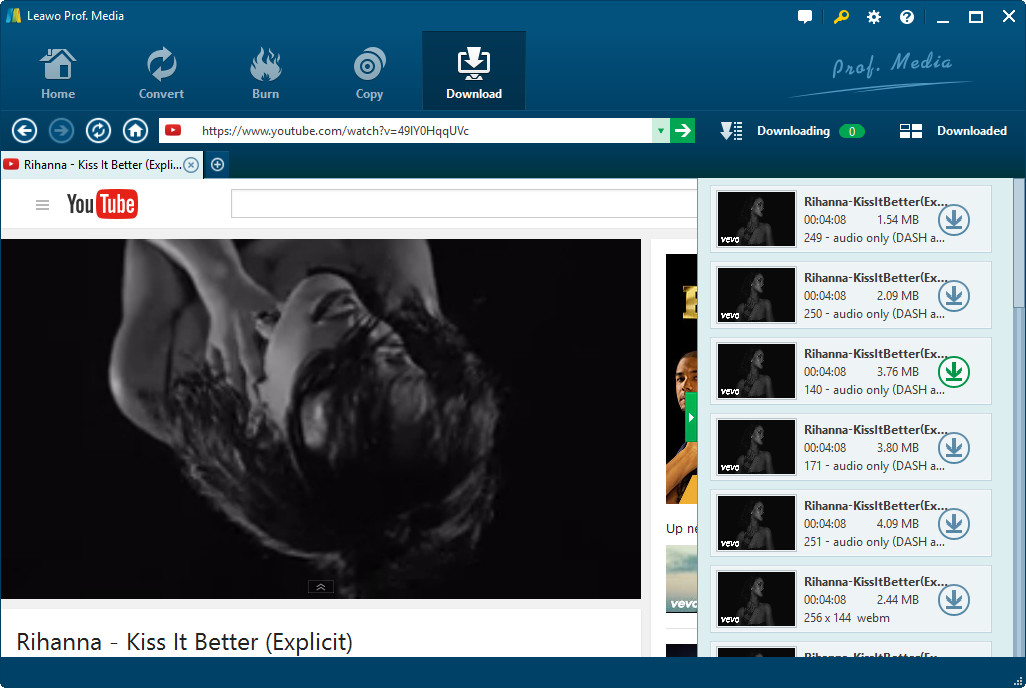Expand the video player chevron control
The height and width of the screenshot is (688, 1026).
(321, 587)
